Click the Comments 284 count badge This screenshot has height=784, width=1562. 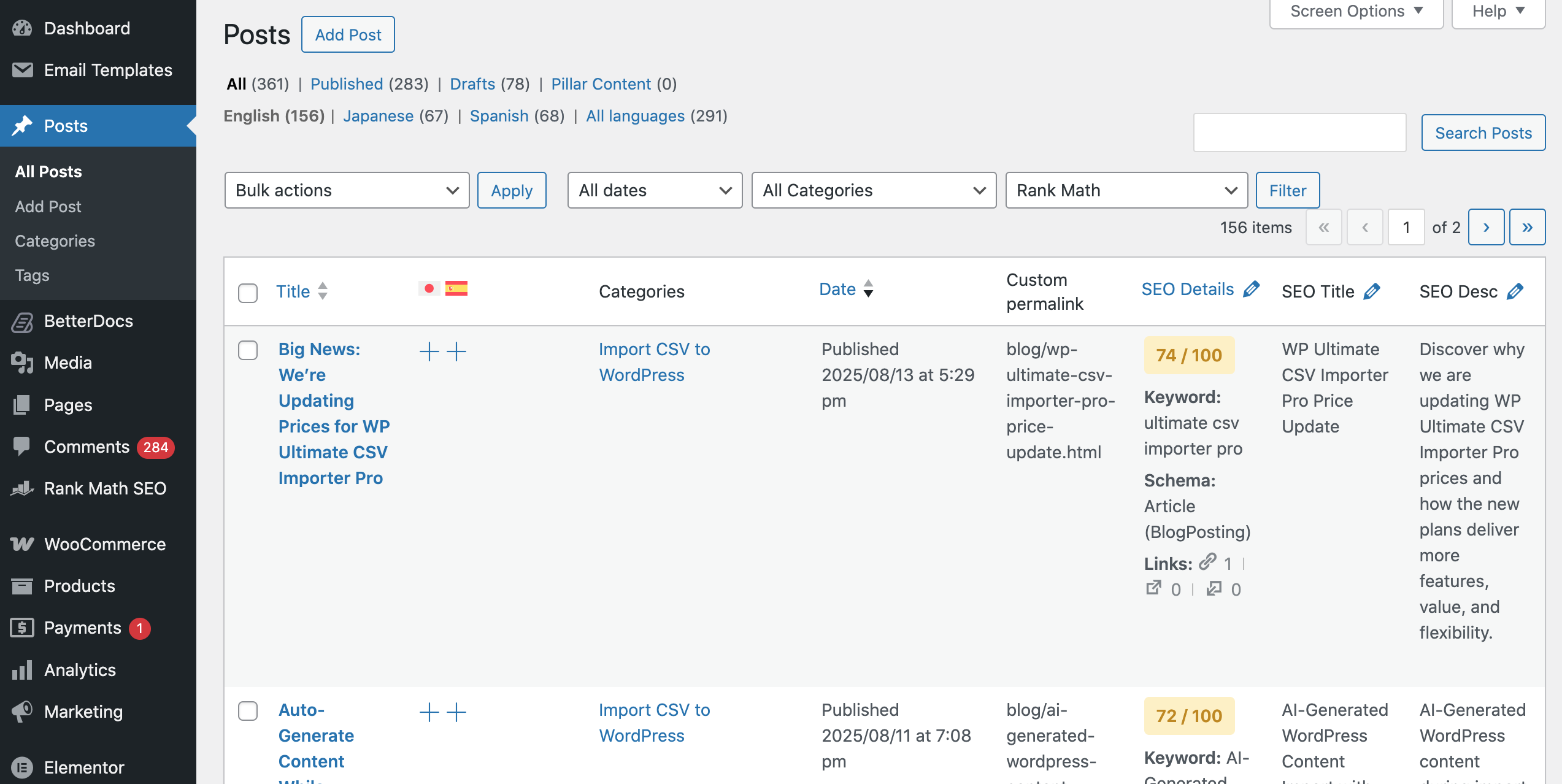[x=156, y=447]
